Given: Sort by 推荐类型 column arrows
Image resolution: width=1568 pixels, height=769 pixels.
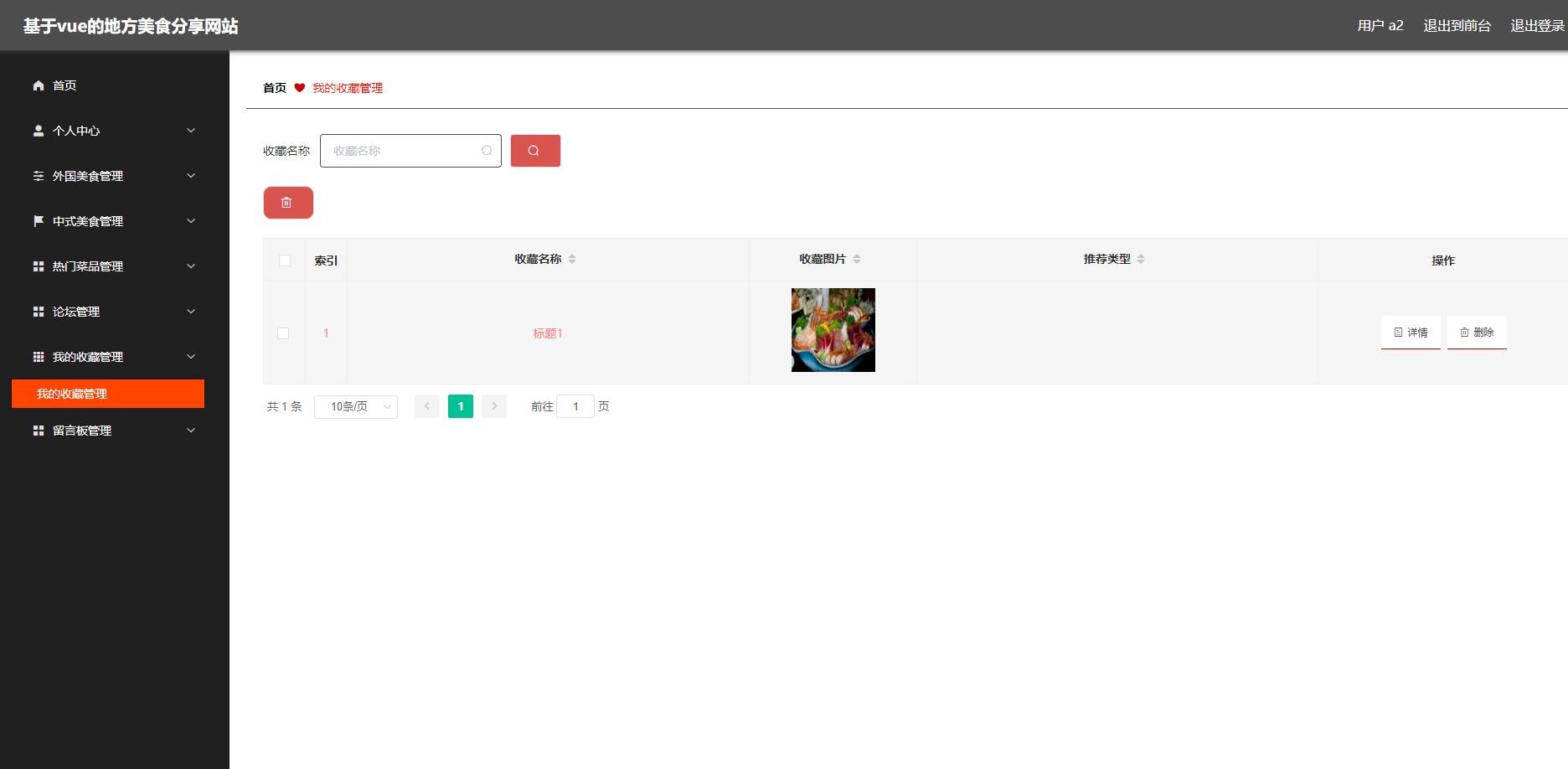Looking at the screenshot, I should point(1141,260).
